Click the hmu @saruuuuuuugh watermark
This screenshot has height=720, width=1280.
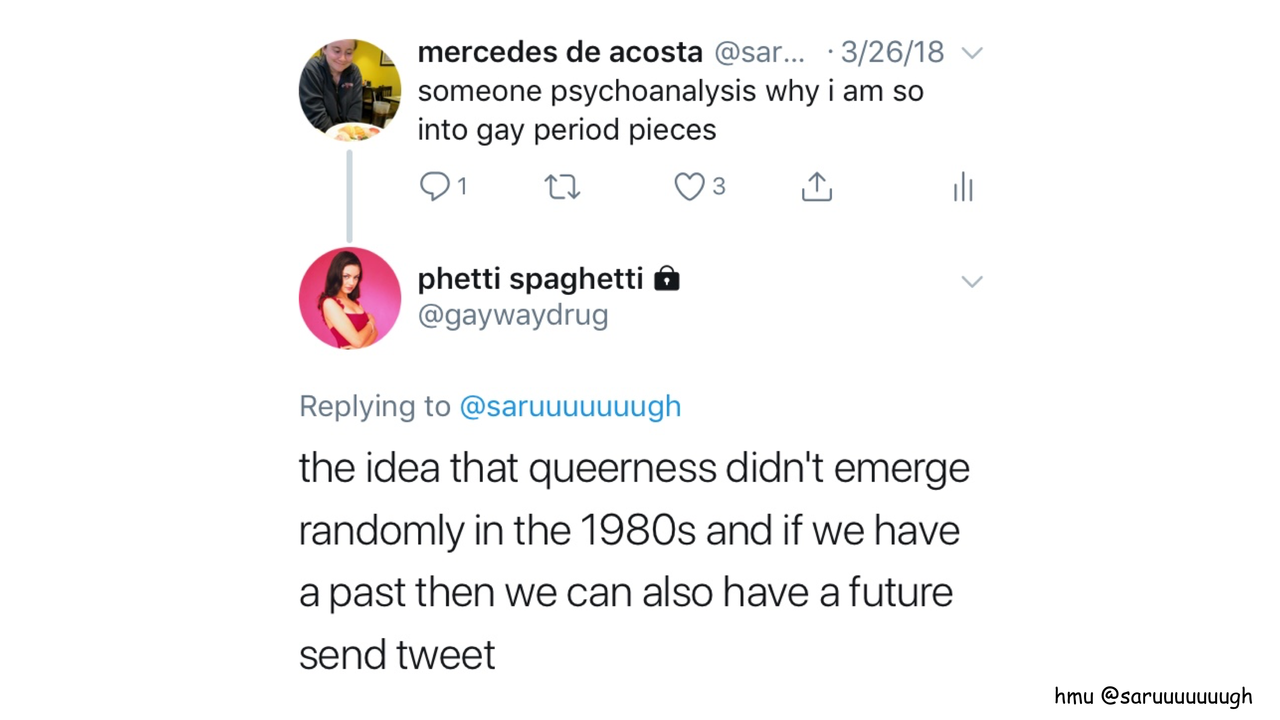(x=1153, y=696)
